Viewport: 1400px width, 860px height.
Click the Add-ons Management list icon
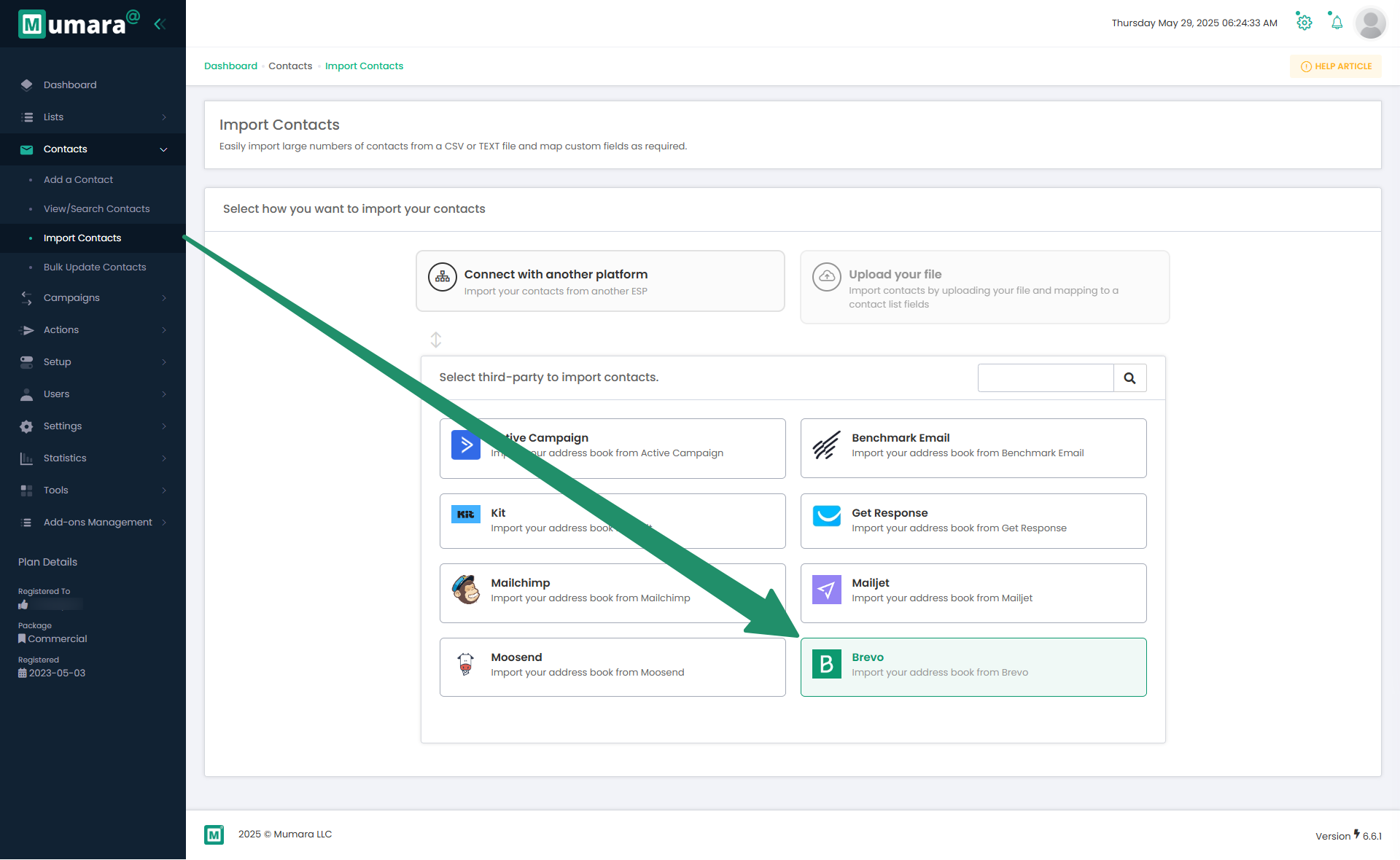[27, 523]
